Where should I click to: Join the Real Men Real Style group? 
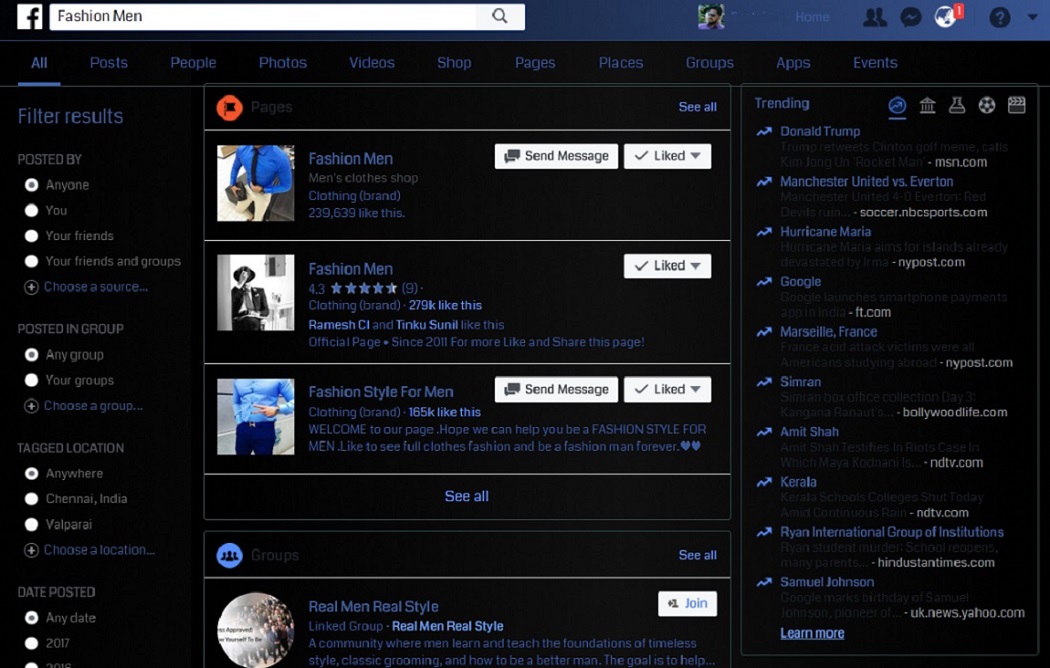688,604
